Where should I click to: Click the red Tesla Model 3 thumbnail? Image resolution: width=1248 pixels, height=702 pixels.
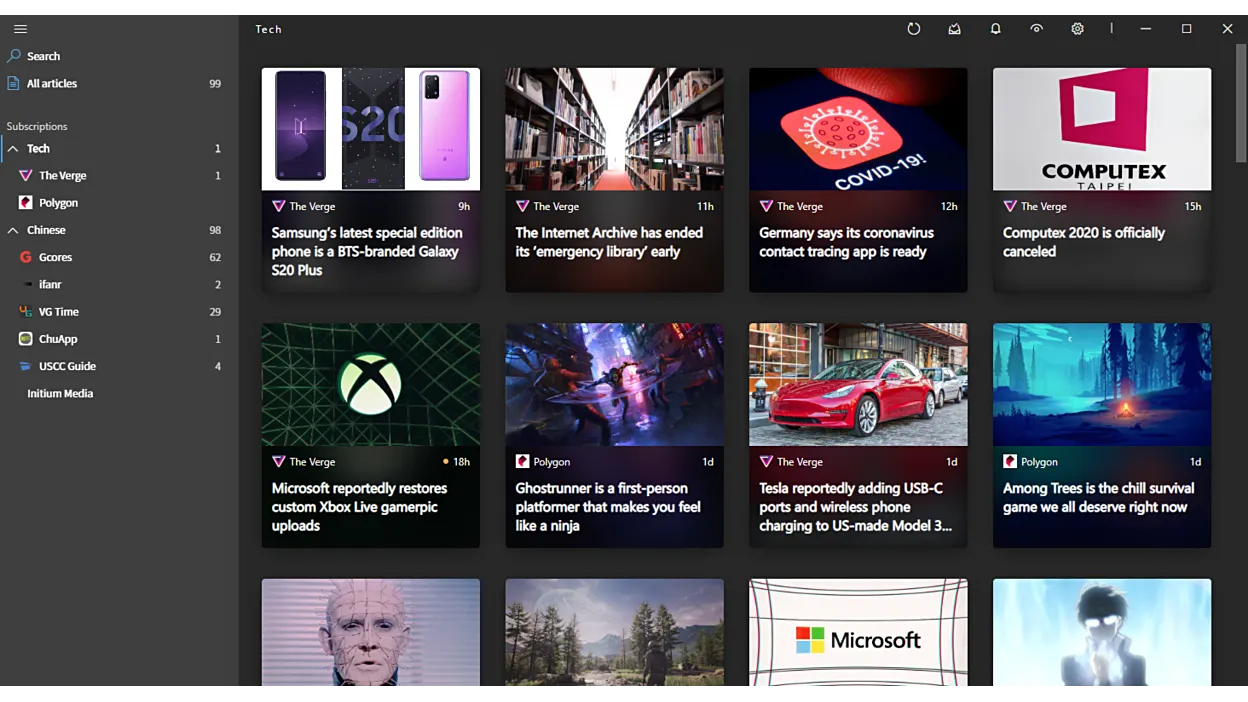[857, 385]
